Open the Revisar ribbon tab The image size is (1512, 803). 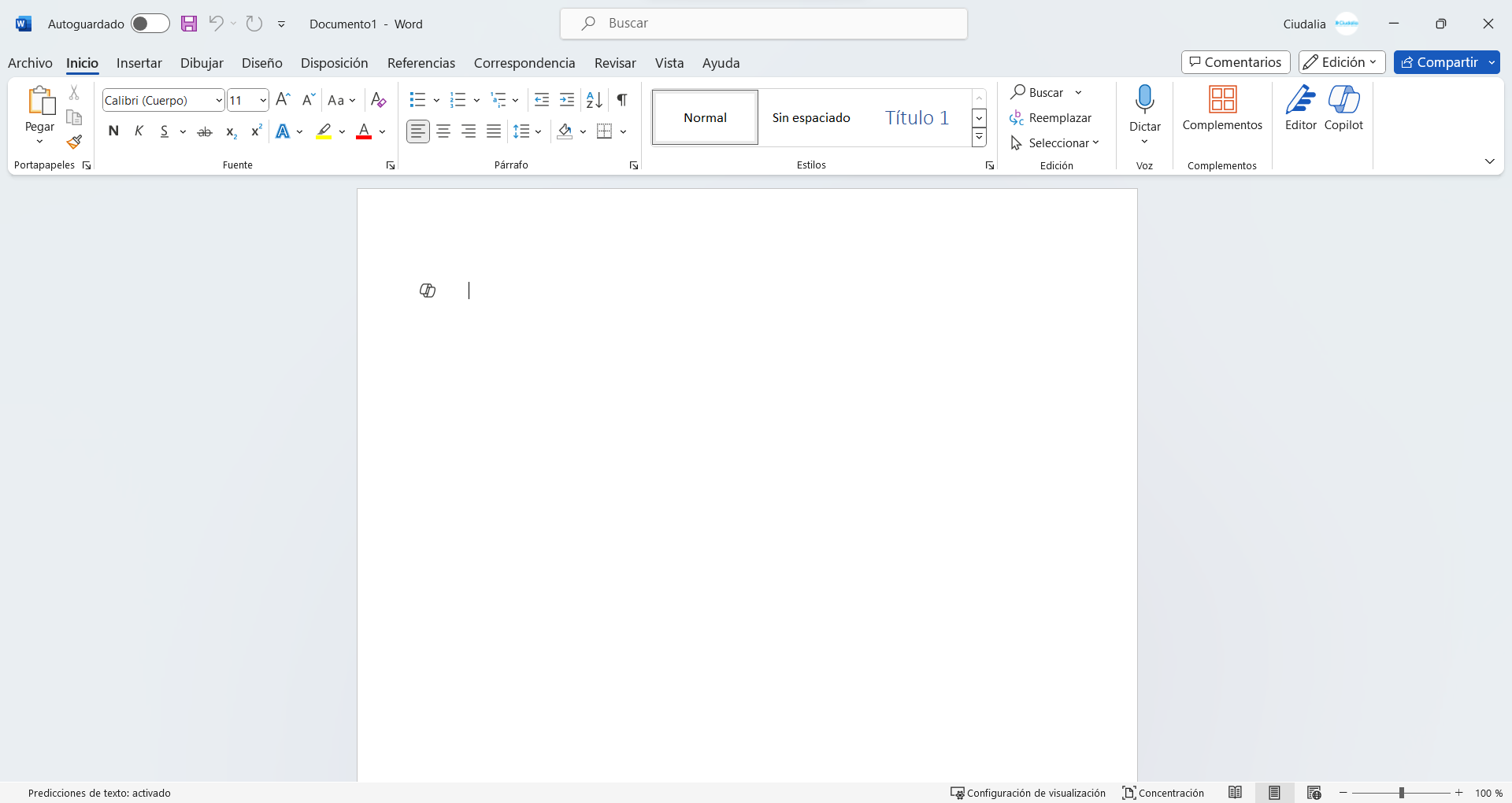tap(614, 63)
